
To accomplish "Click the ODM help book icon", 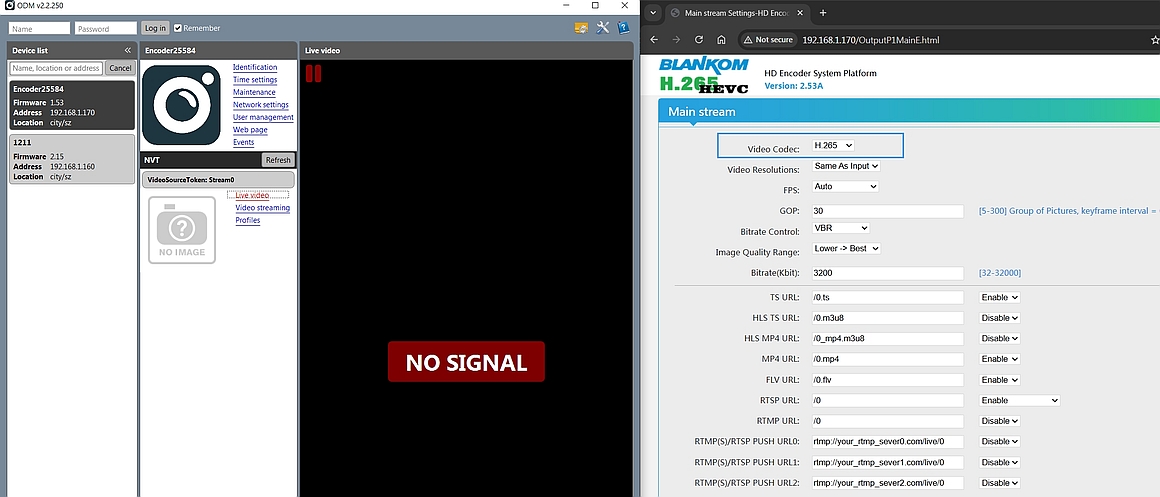I will tap(623, 27).
